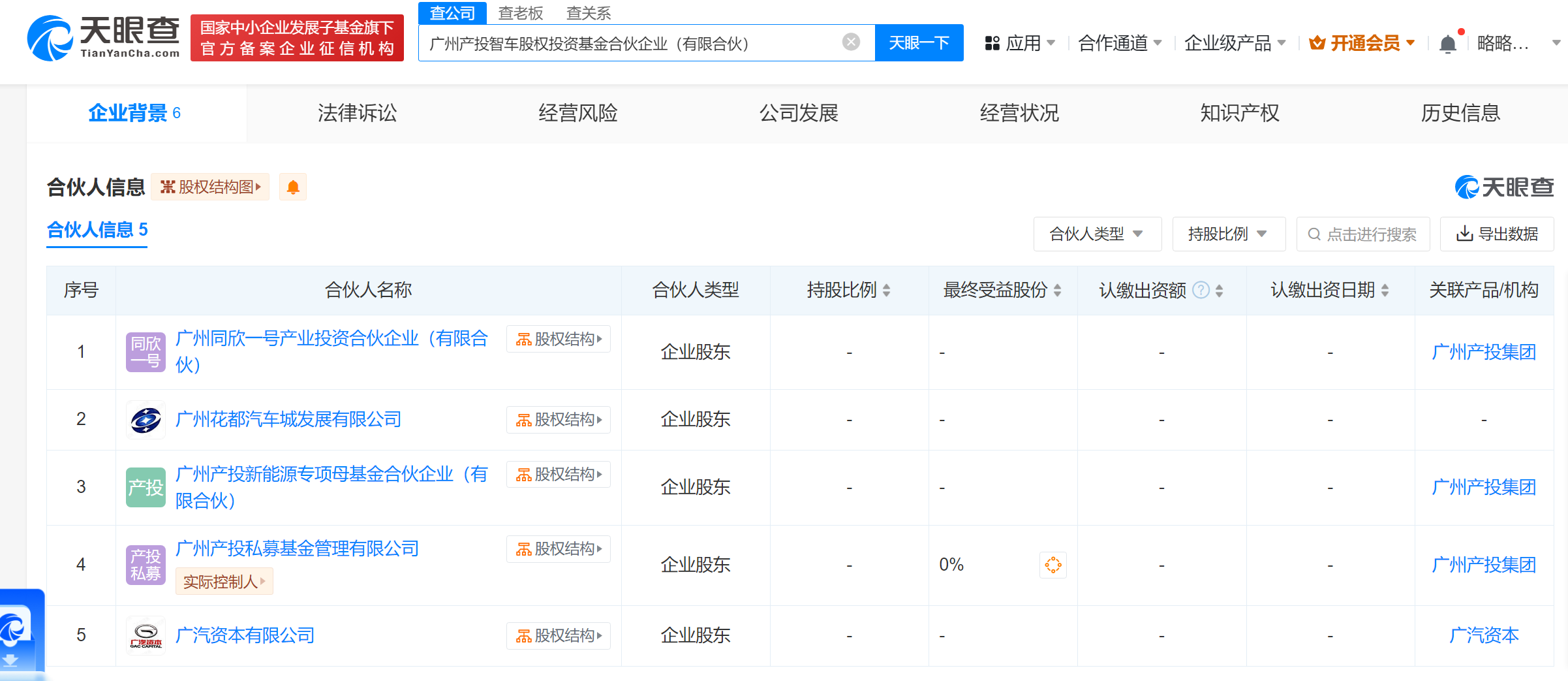Click the TianYanCha logo in header
This screenshot has height=681, width=1568.
click(x=104, y=38)
